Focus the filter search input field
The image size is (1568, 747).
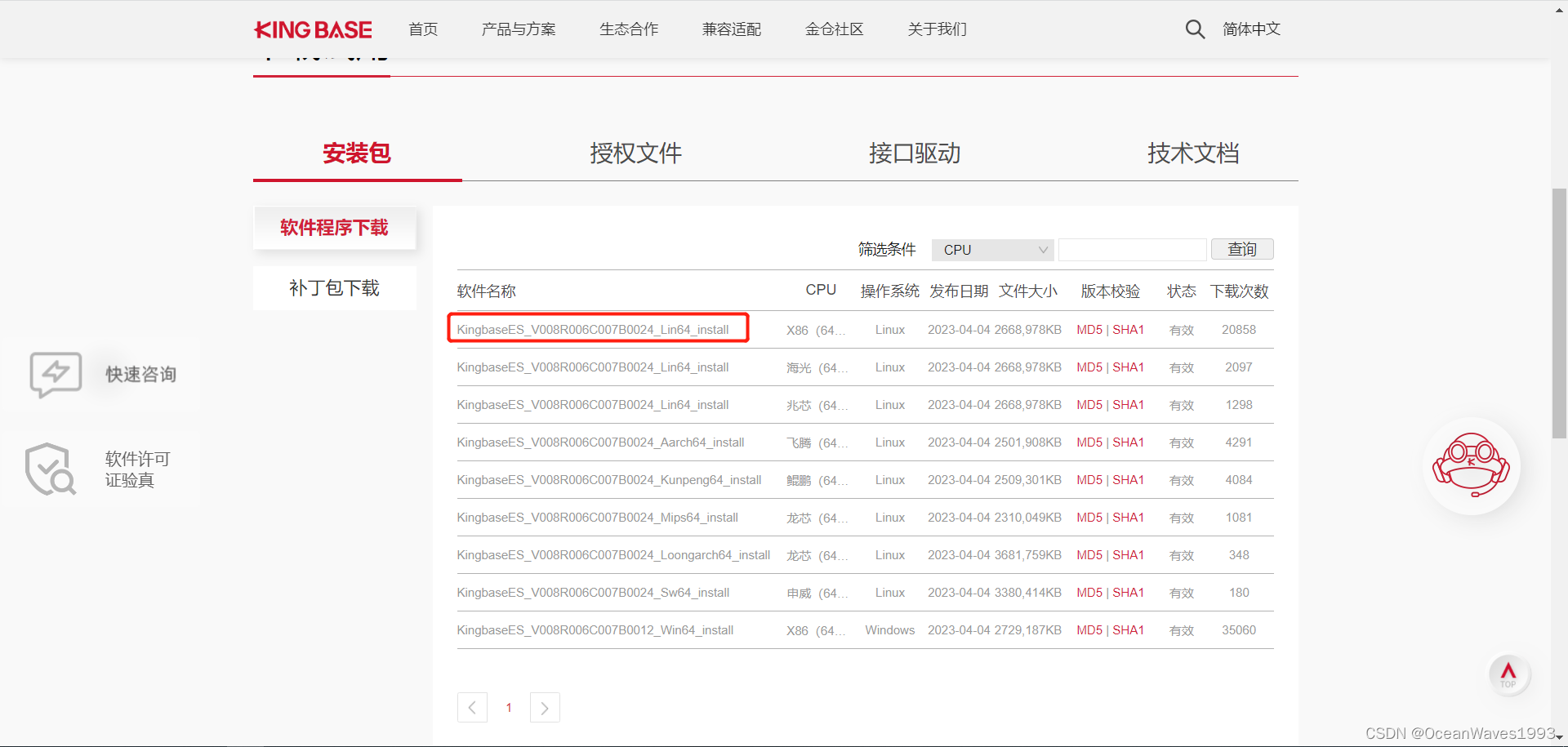1132,250
